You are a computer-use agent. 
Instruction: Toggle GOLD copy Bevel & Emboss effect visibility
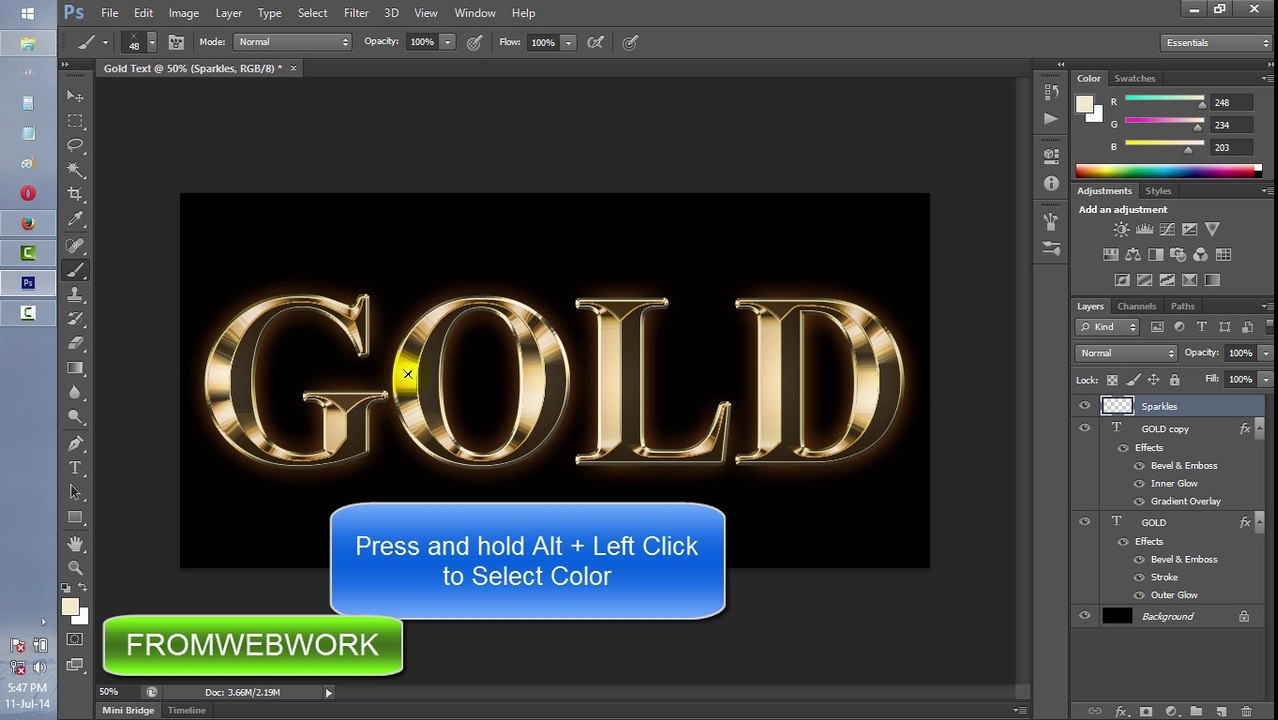[1139, 466]
